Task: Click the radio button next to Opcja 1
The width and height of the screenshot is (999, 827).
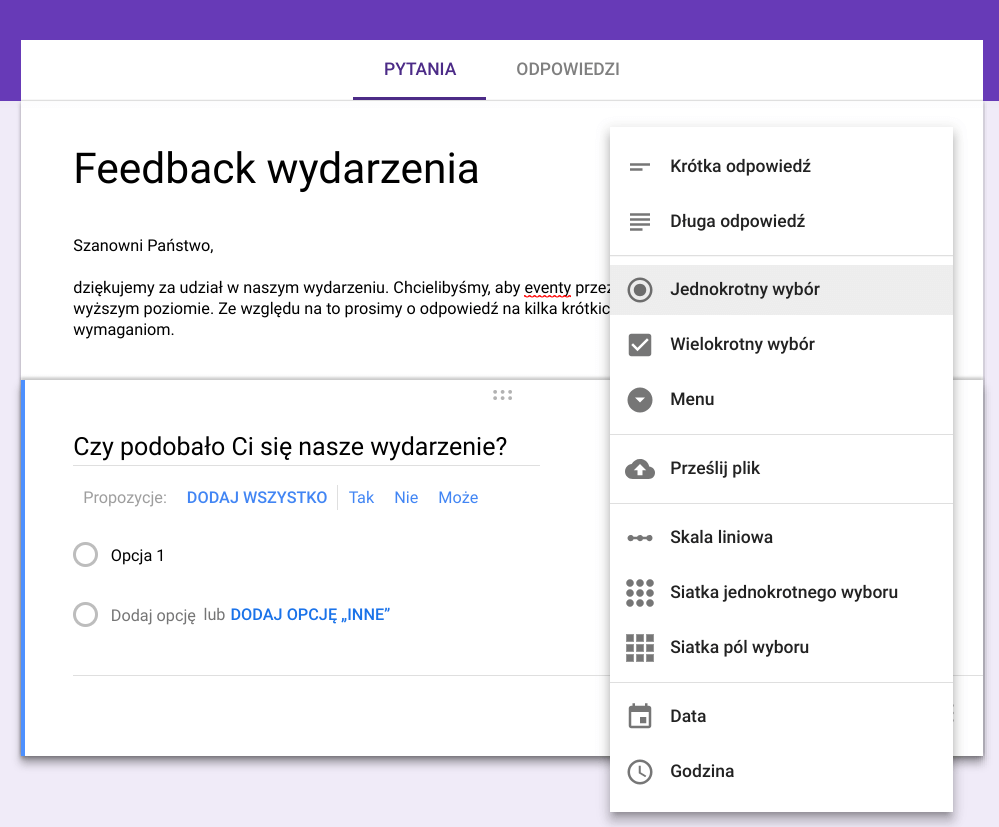Action: (85, 555)
